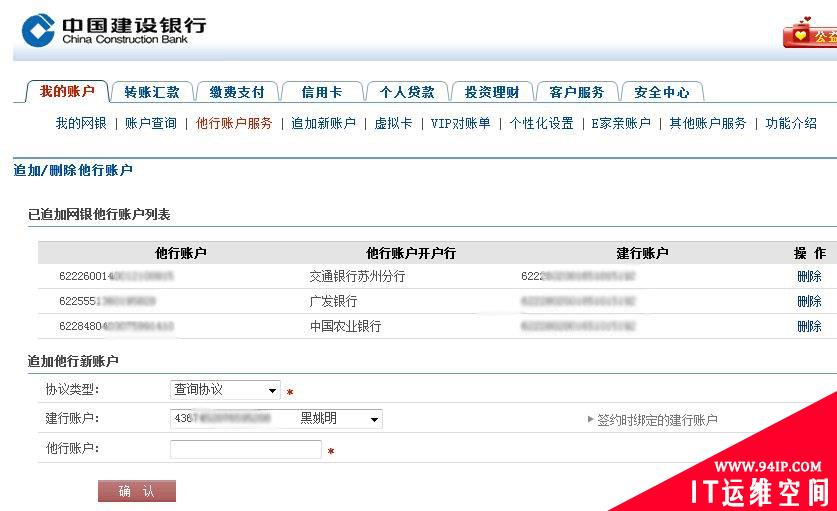Click the China Construction Bank logo
The image size is (837, 511).
pos(113,30)
